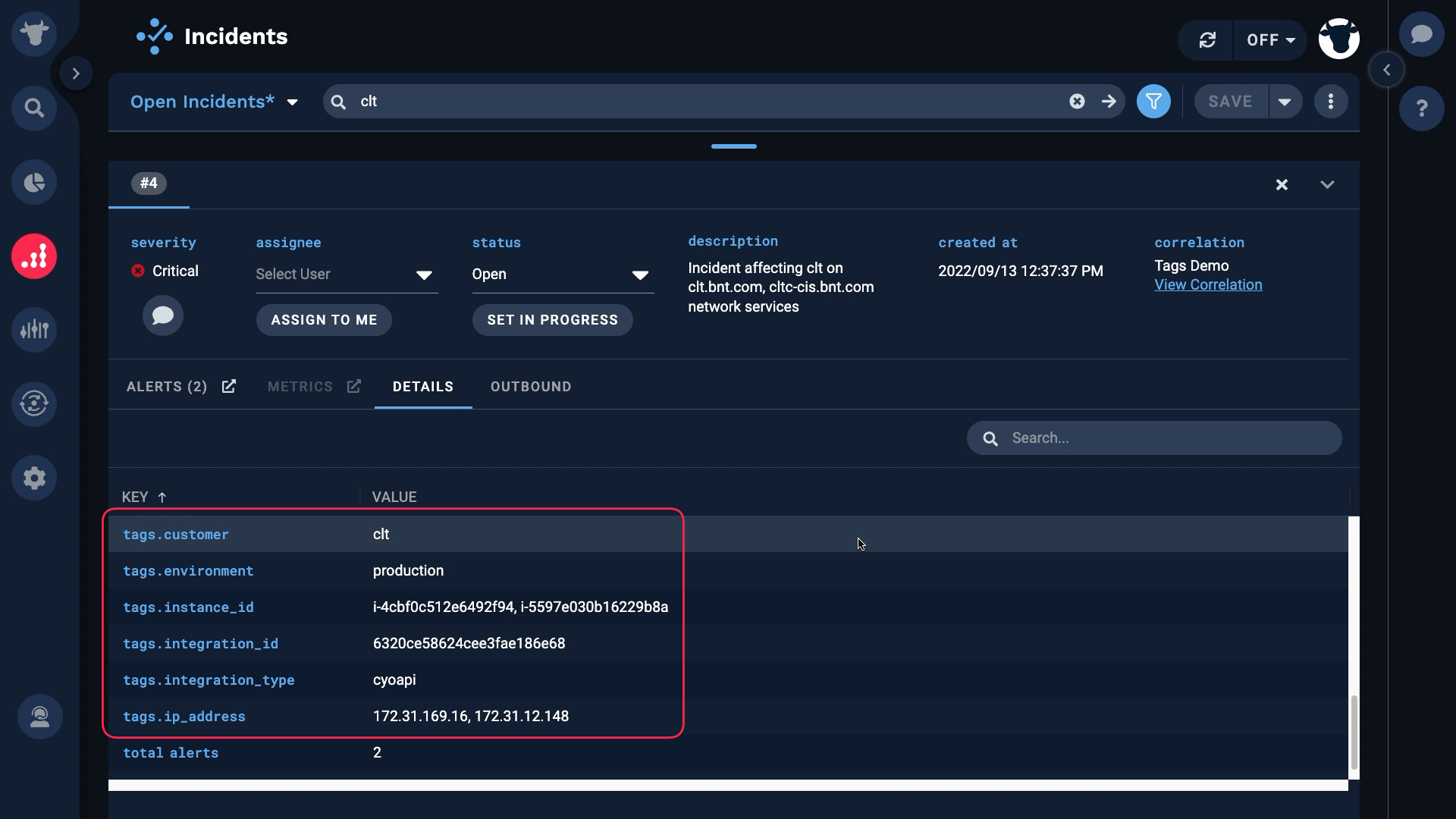Close the incident detail panel

tap(1282, 184)
